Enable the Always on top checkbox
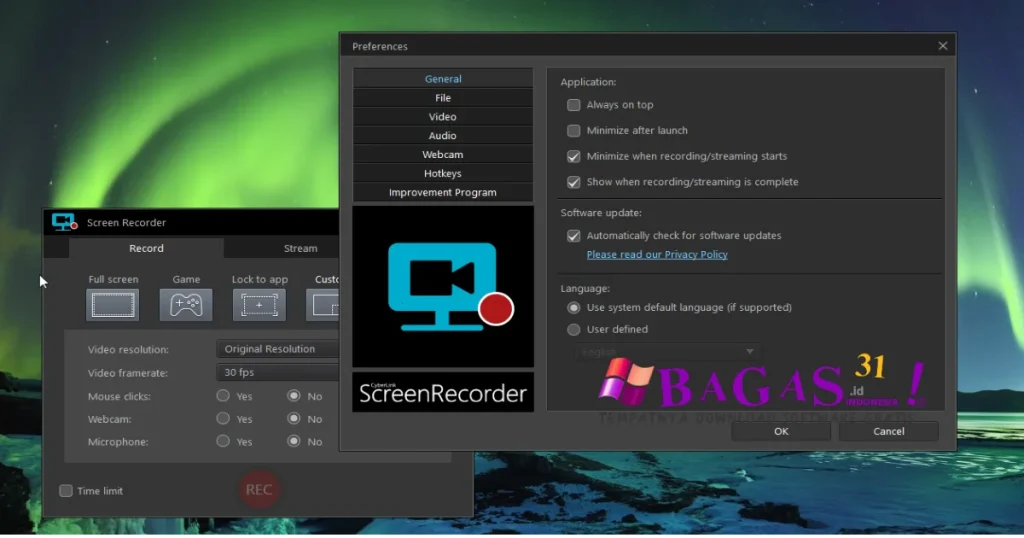Viewport: 1024px width, 538px height. click(x=574, y=105)
